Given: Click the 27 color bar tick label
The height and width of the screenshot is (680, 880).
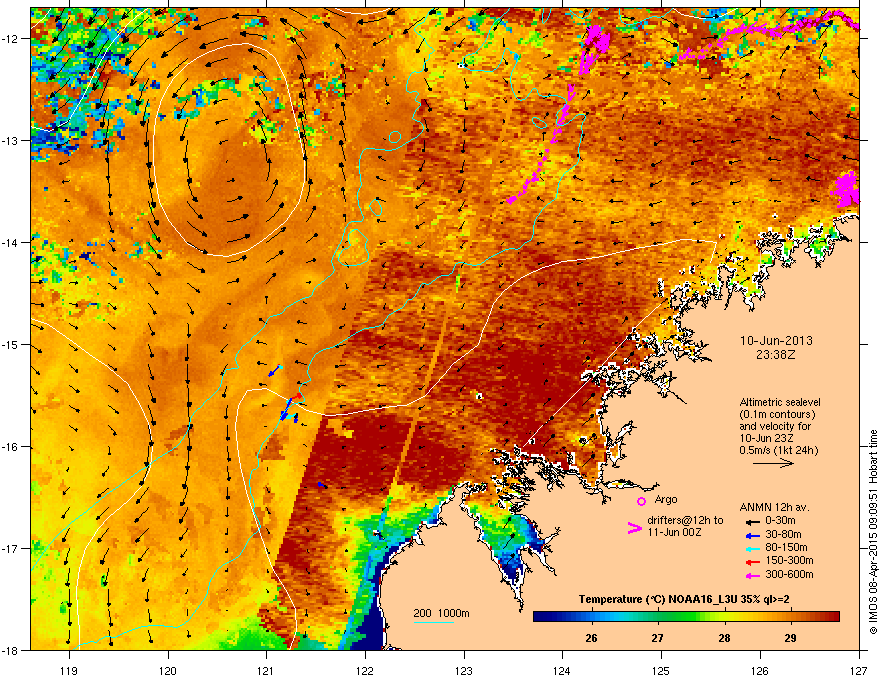Looking at the screenshot, I should click(x=657, y=638).
